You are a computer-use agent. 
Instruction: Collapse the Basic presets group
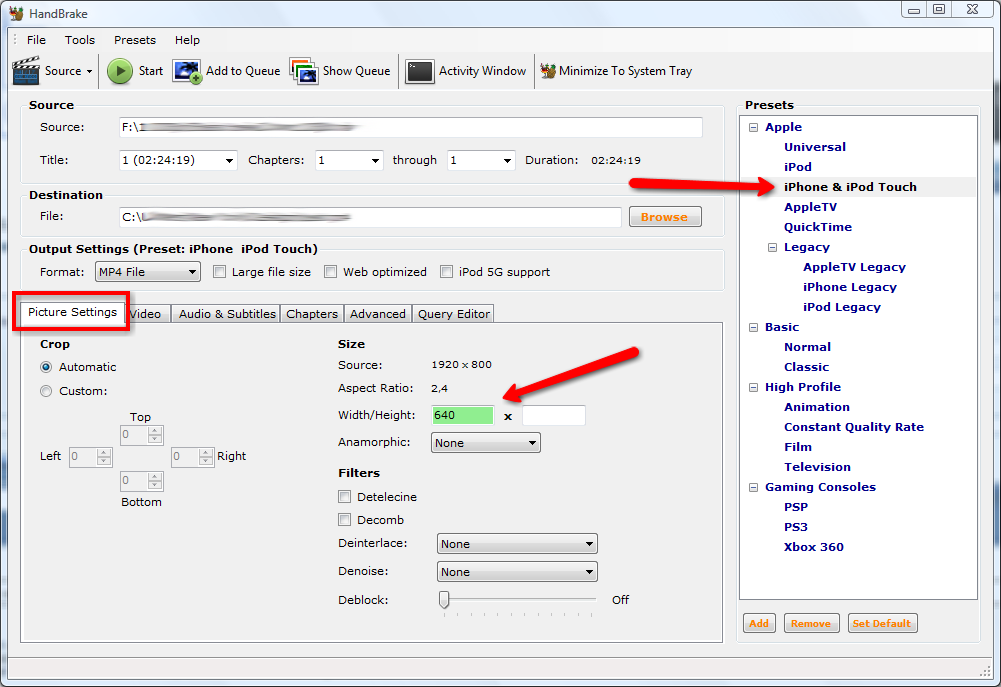click(x=753, y=327)
